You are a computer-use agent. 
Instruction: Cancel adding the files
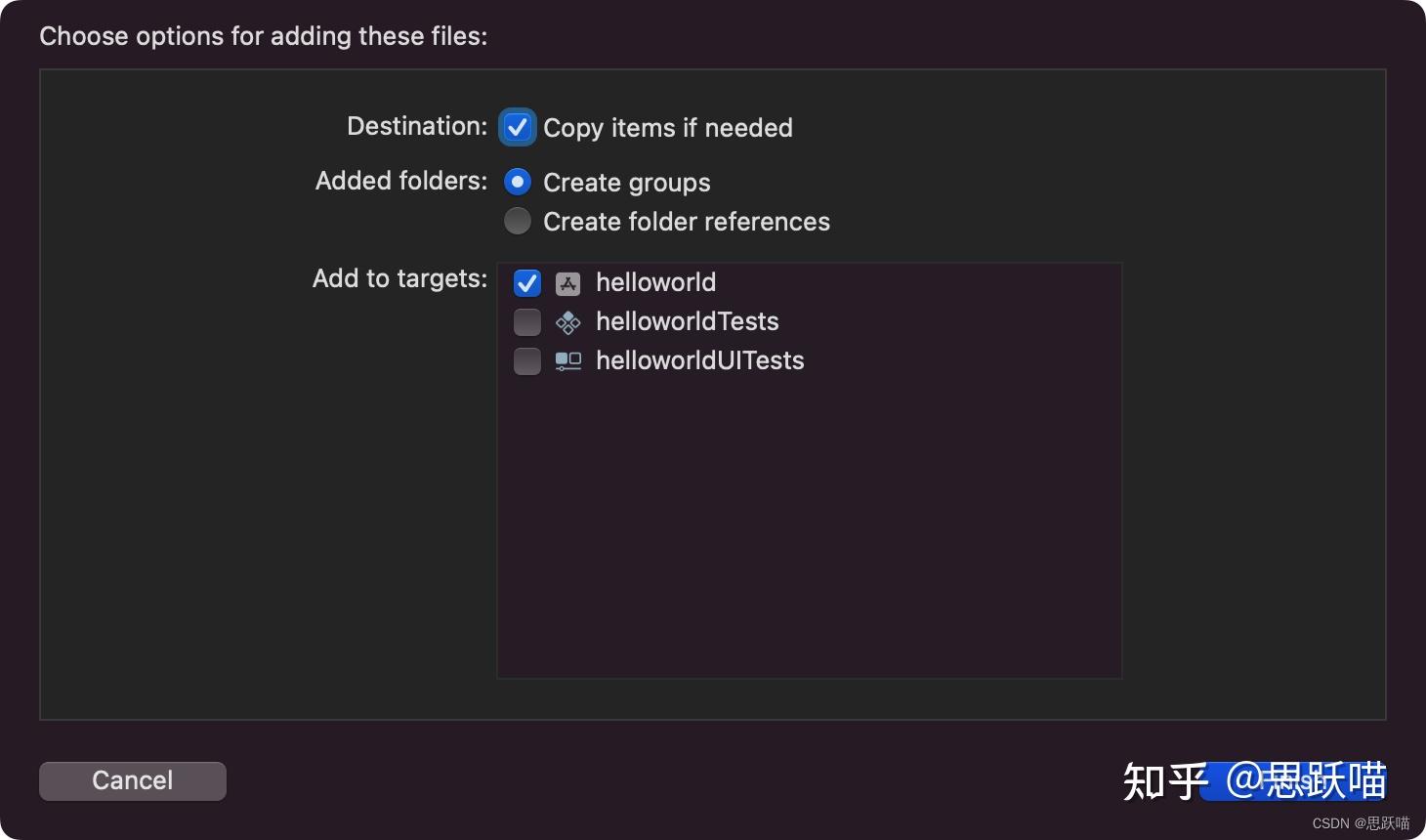coord(133,780)
